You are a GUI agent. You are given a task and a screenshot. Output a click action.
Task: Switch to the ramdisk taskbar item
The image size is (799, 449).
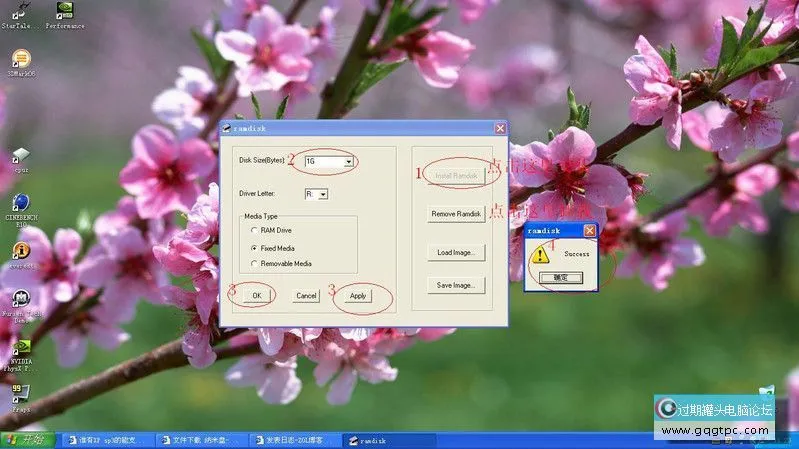(x=380, y=440)
